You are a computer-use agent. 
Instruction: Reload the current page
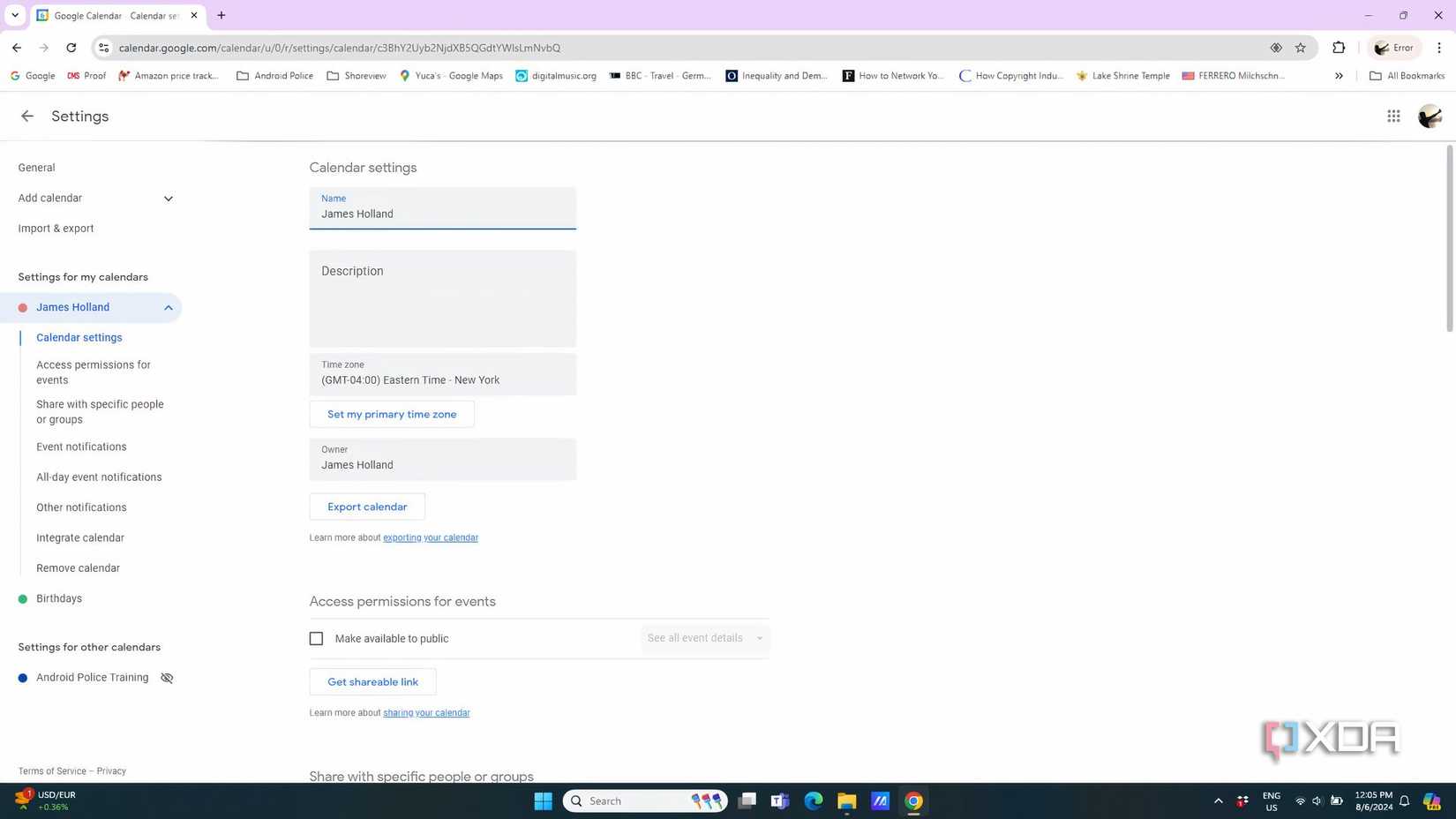(x=71, y=48)
